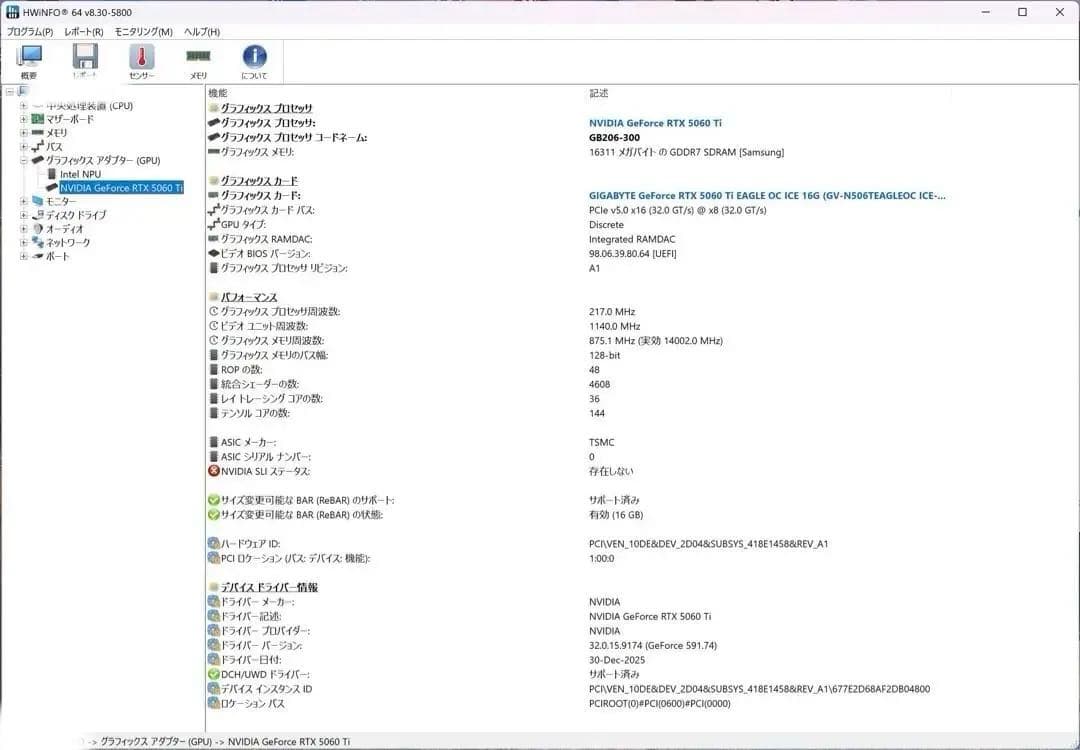This screenshot has height=750, width=1080.
Task: Click the 32.0.15.9174 (GeForce 591.74) driver version
Action: (652, 645)
